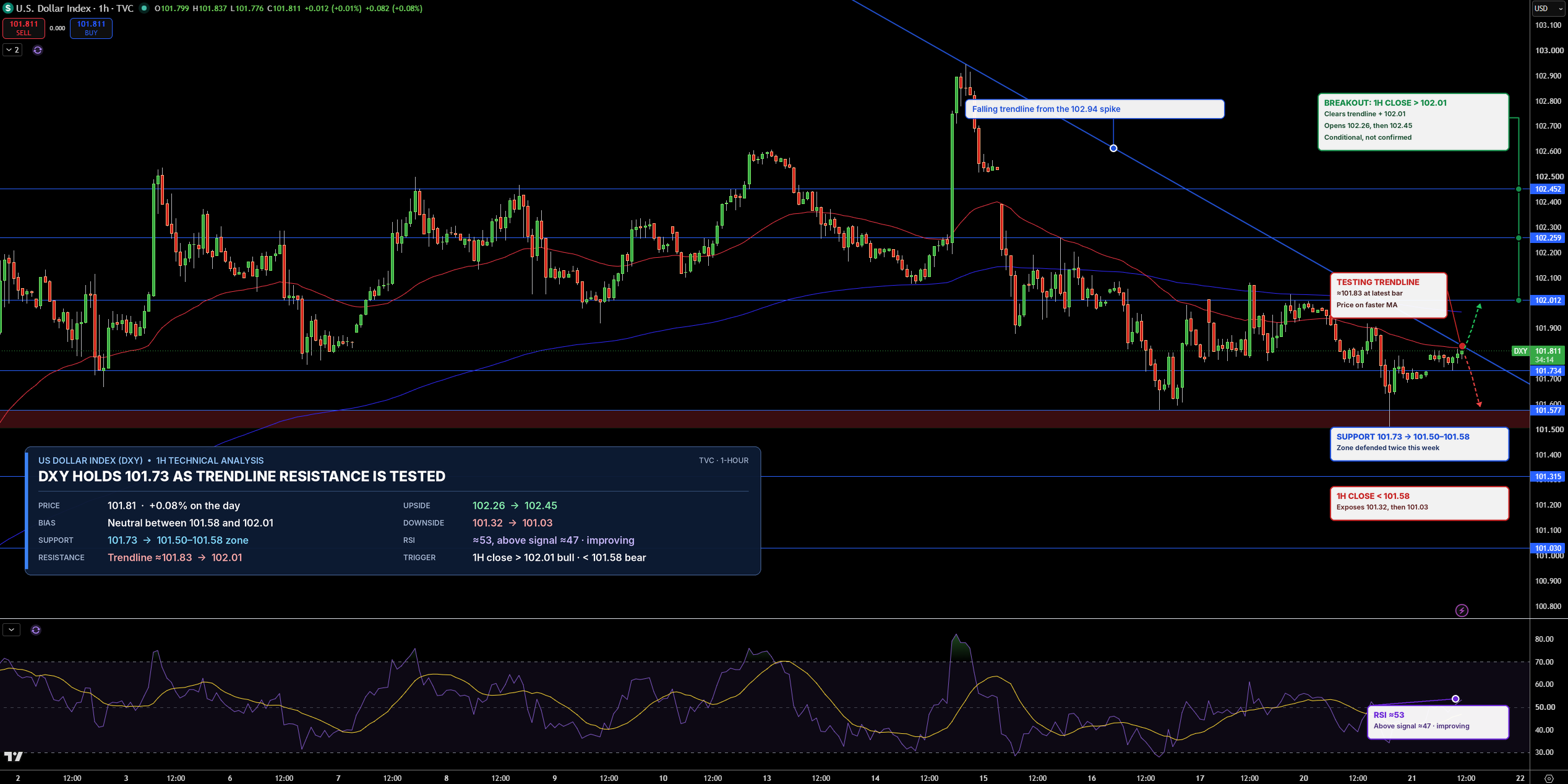Select the purple RSI callout anchor point
This screenshot has height=784, width=1568.
coord(1455,699)
